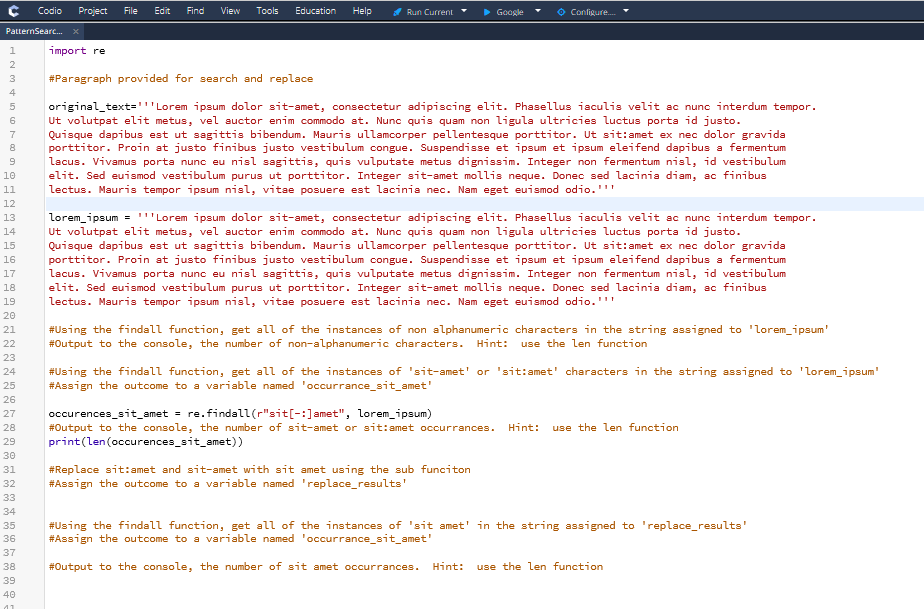Click the line 35 comment about 'sit amet' in 'replace_results'
924x609 pixels.
pyautogui.click(x=398, y=525)
